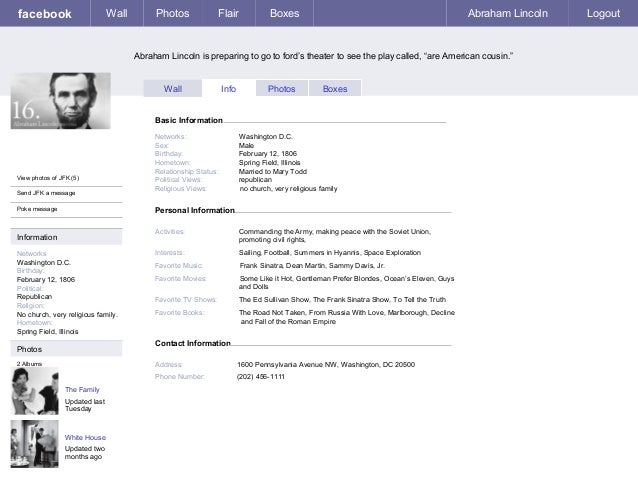Click the status text about ford's theater
This screenshot has width=638, height=479.
click(x=323, y=56)
